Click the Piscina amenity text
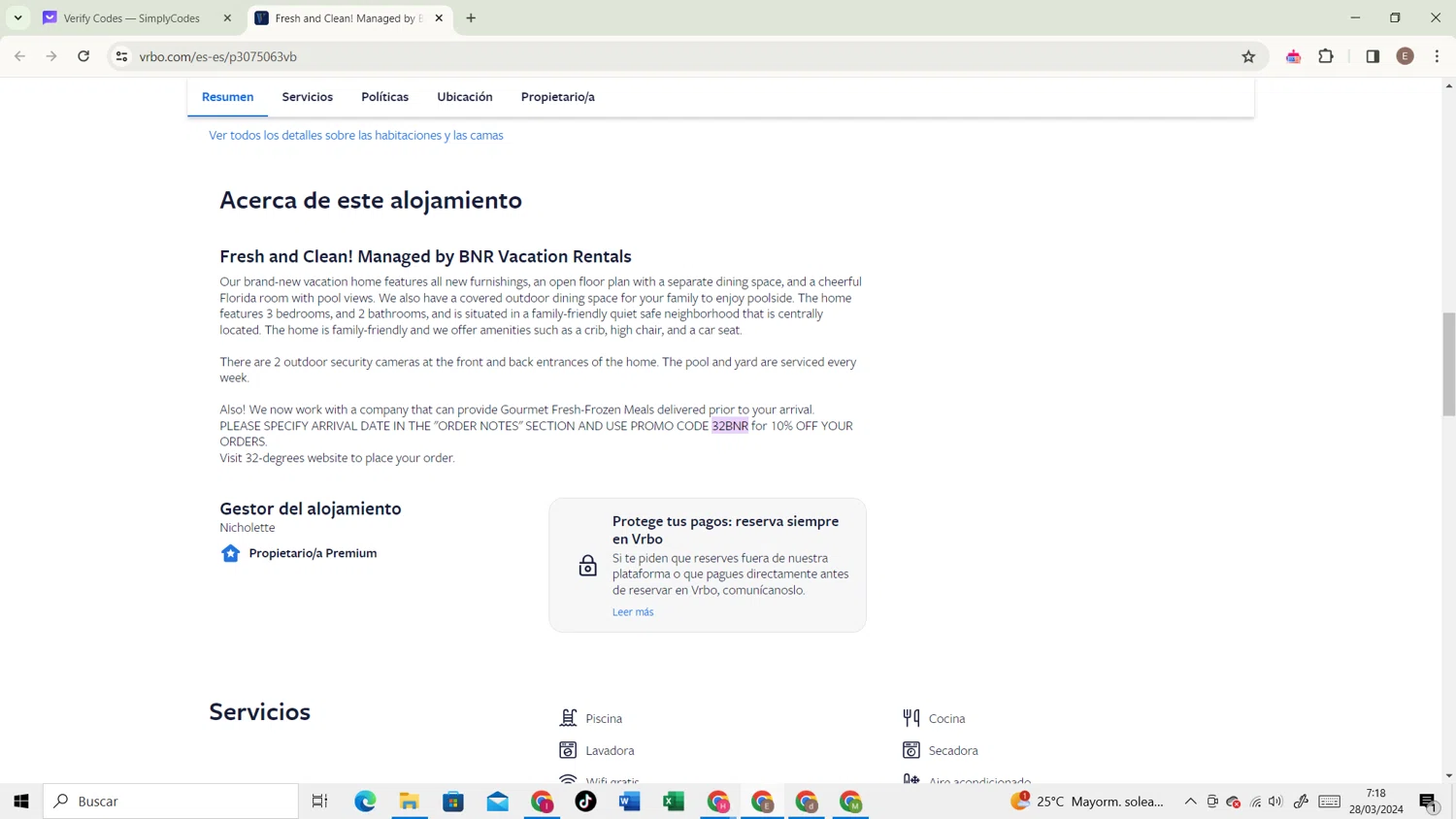The height and width of the screenshot is (819, 1456). pos(604,719)
